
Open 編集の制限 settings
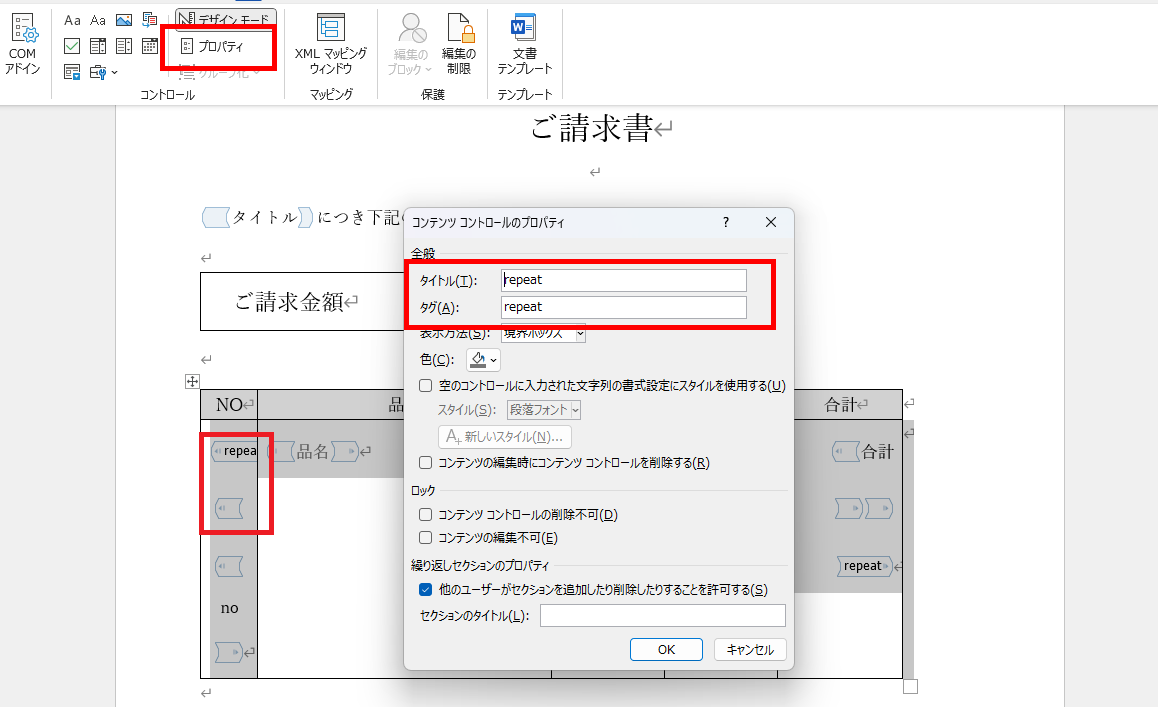(x=460, y=45)
